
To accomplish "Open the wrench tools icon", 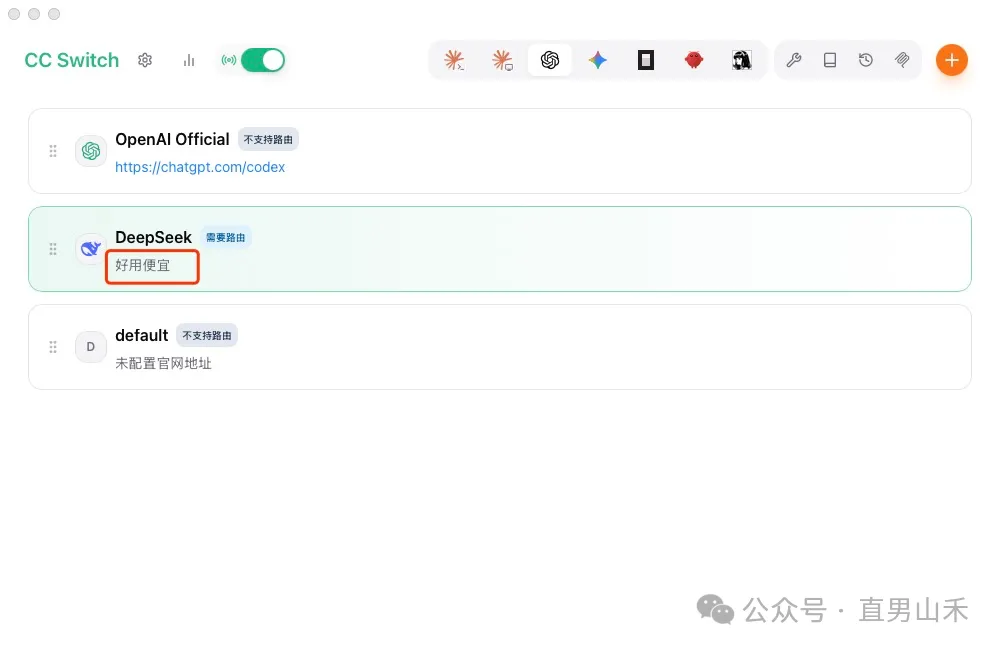I will pyautogui.click(x=794, y=60).
